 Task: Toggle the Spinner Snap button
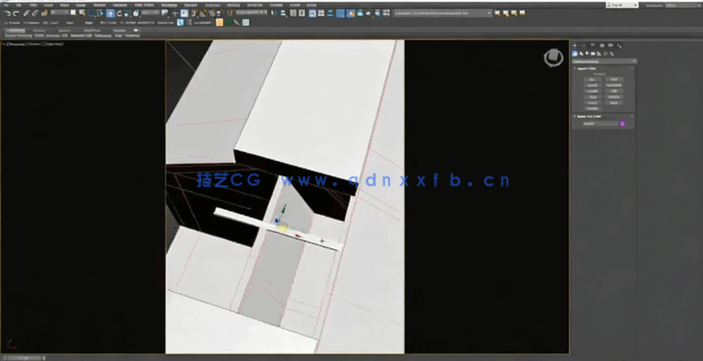(x=220, y=13)
